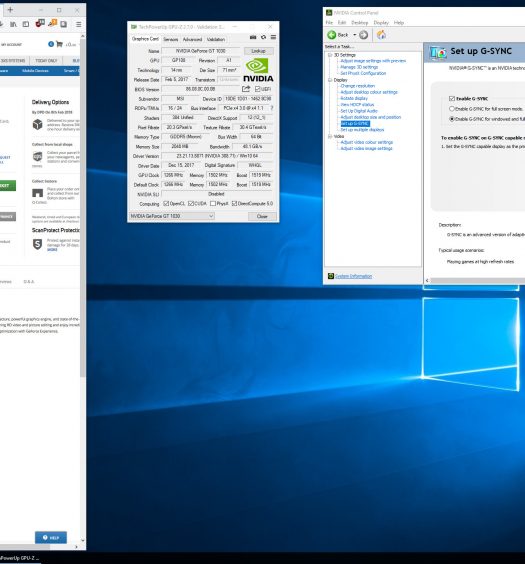Open the GPU-Z hamburger menu icon
The width and height of the screenshot is (525, 564).
click(273, 37)
